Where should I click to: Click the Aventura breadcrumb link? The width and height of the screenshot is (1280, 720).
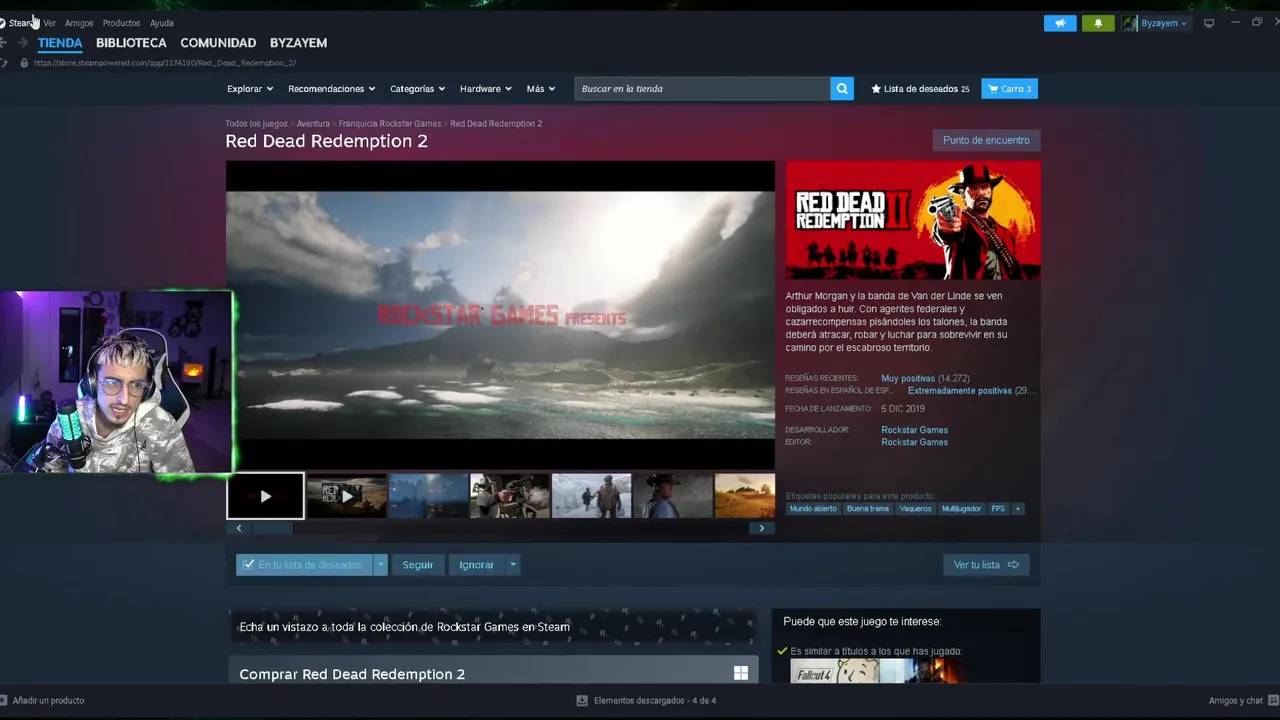tap(313, 124)
